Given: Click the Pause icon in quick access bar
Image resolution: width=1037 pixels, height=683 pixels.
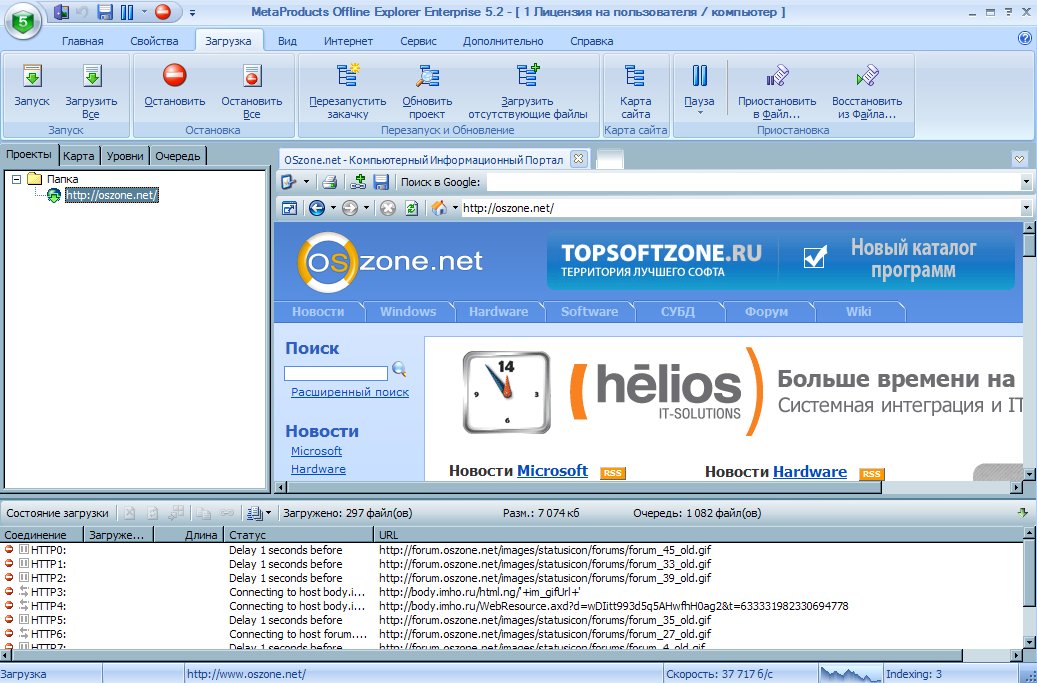Looking at the screenshot, I should coord(127,12).
